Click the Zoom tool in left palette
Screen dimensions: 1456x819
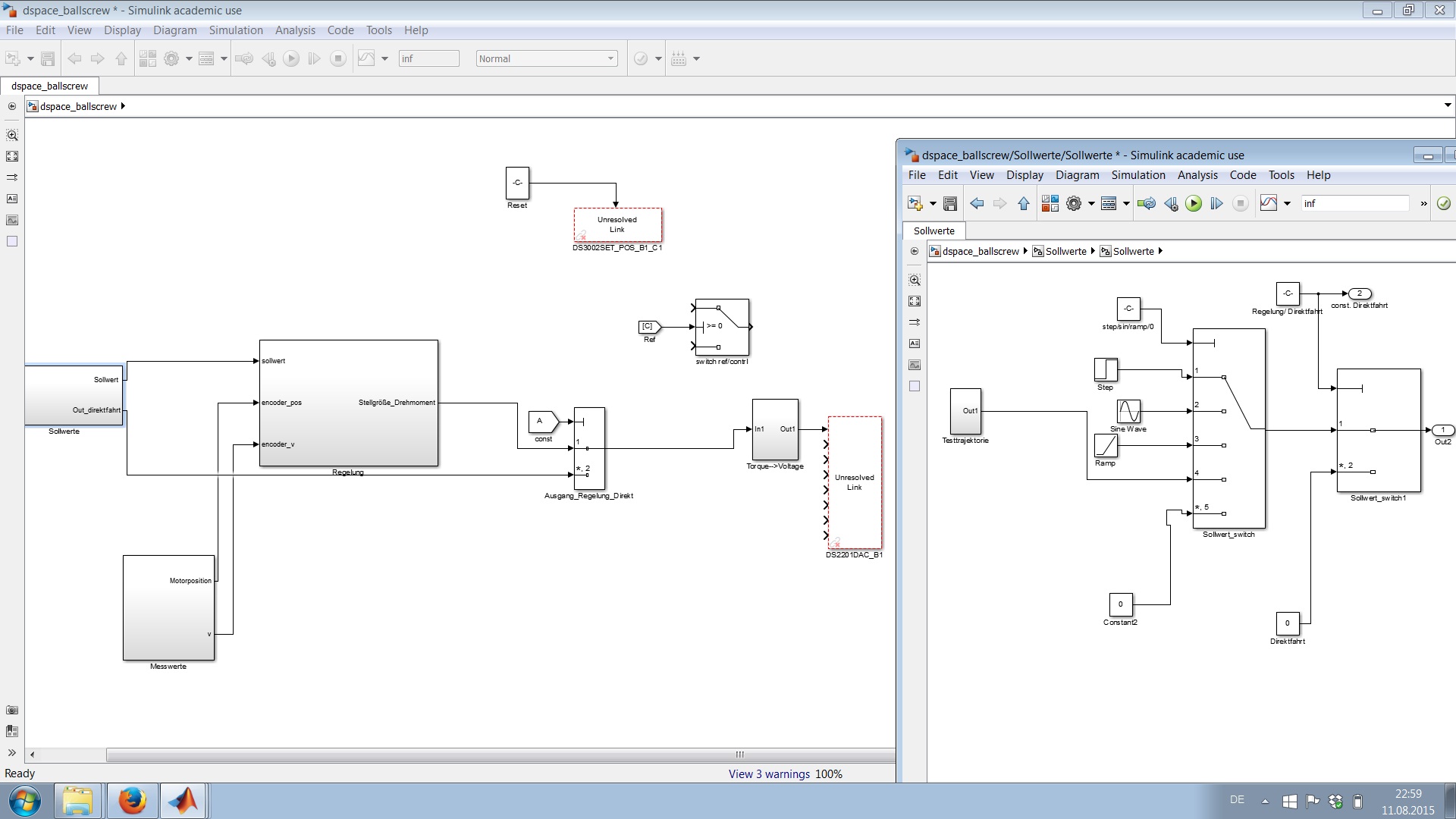point(12,135)
